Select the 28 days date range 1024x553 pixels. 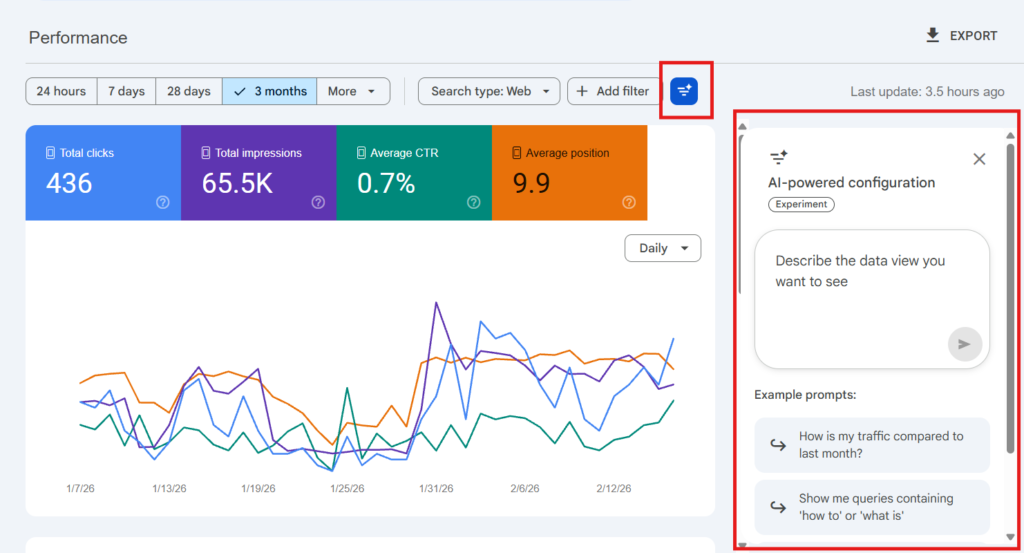(188, 91)
